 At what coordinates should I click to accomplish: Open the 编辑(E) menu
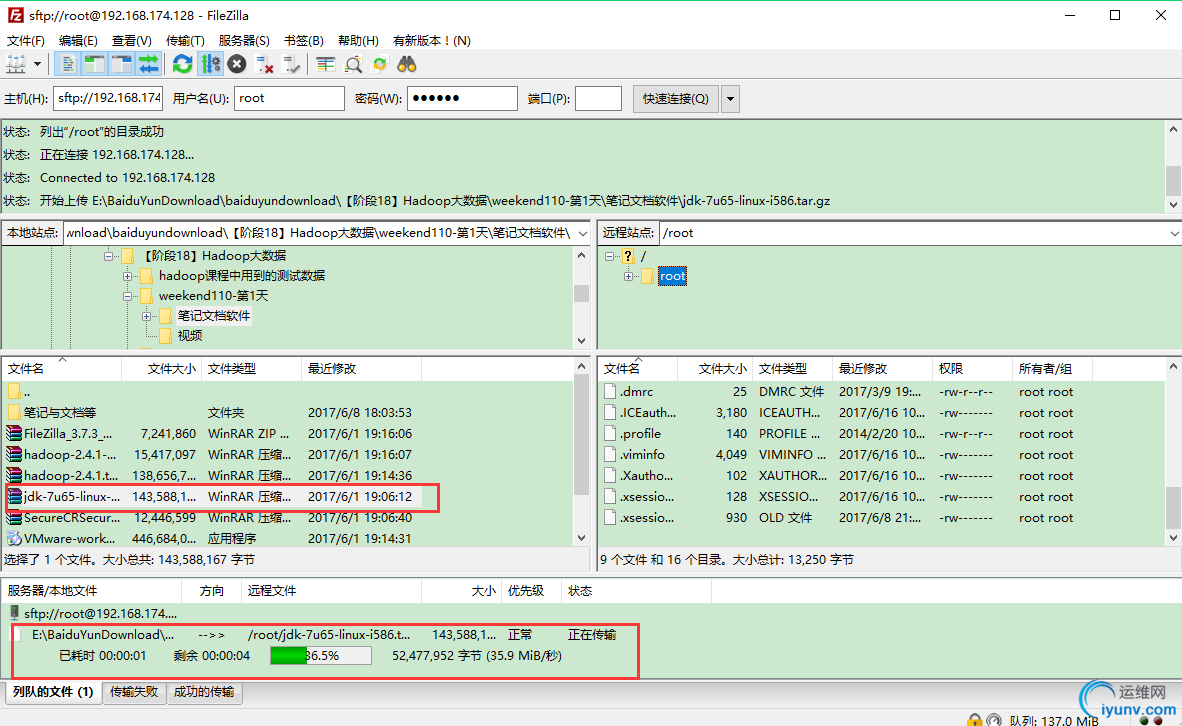(x=78, y=41)
